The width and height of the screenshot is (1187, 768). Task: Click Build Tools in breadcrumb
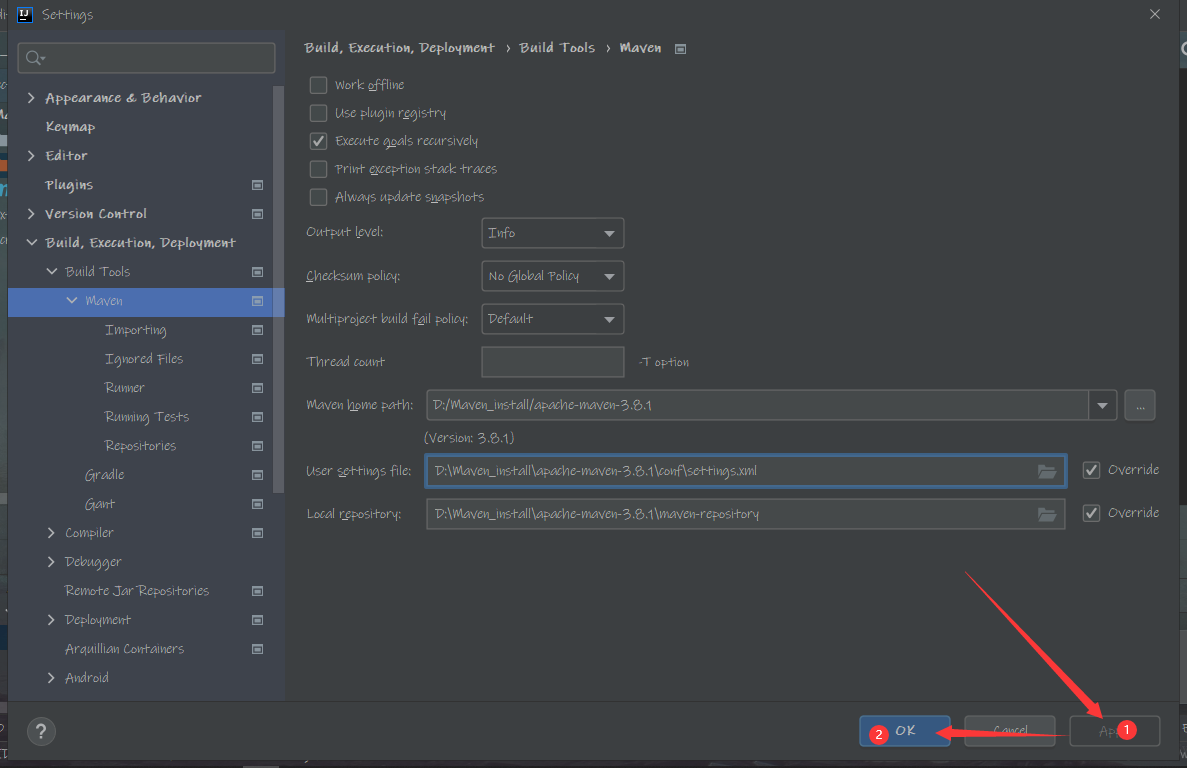[557, 48]
